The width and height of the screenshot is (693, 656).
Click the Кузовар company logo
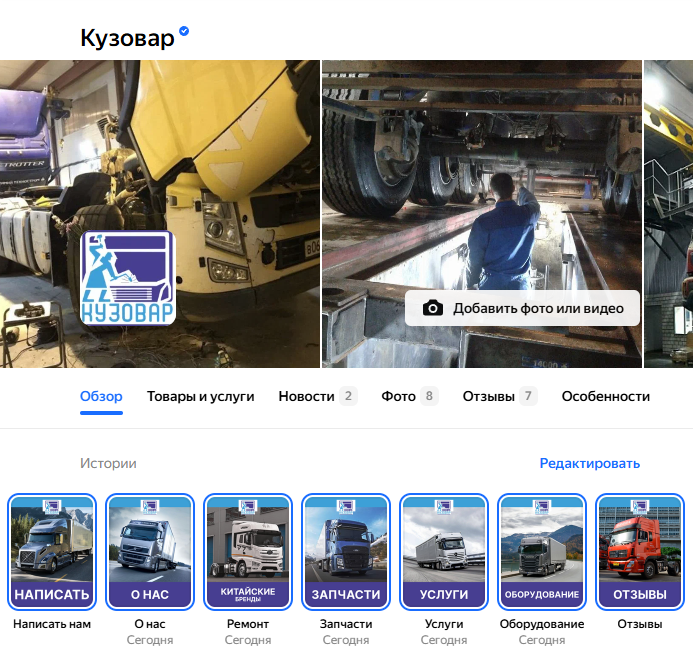click(128, 278)
